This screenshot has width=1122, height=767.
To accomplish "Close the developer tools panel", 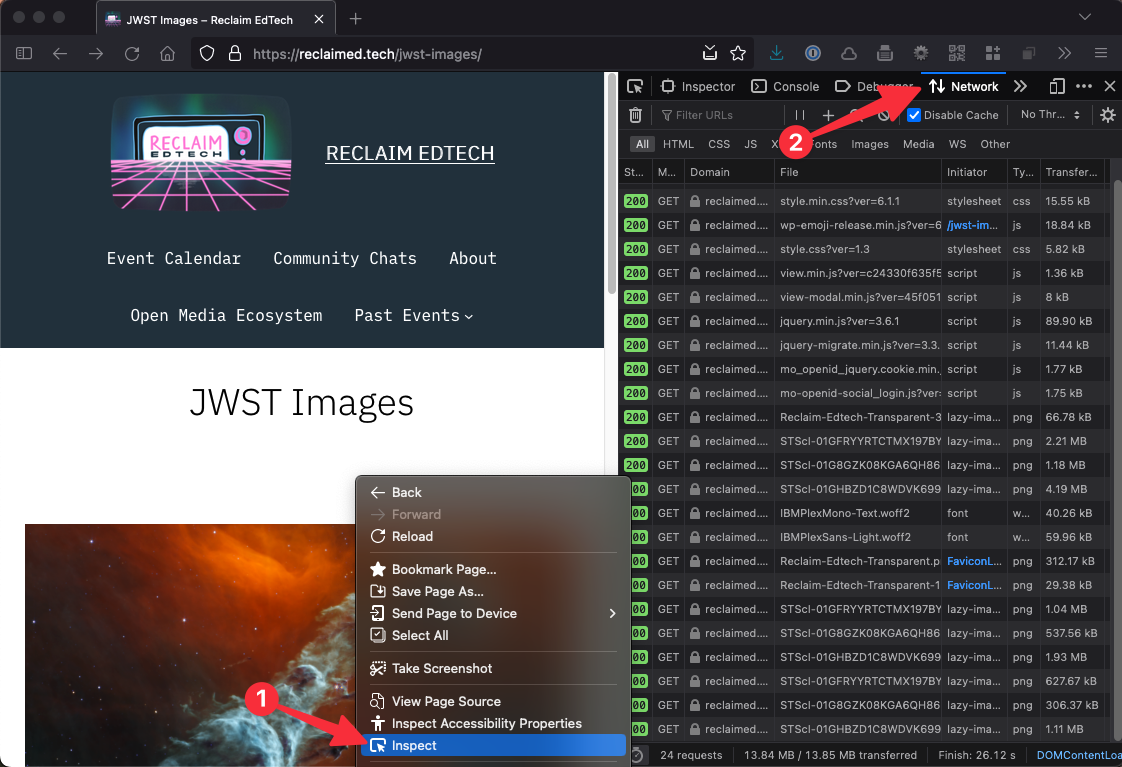I will (x=1110, y=87).
